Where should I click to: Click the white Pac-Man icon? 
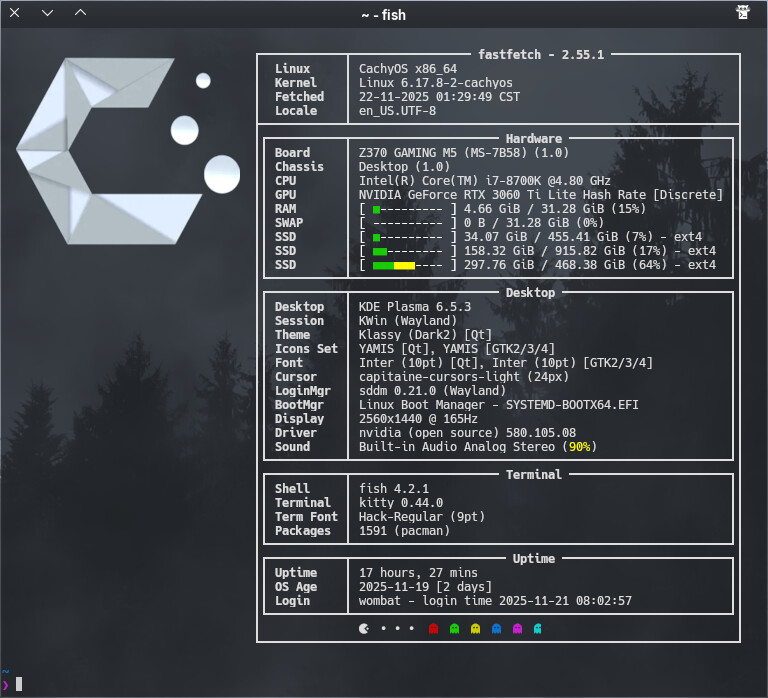(x=363, y=629)
